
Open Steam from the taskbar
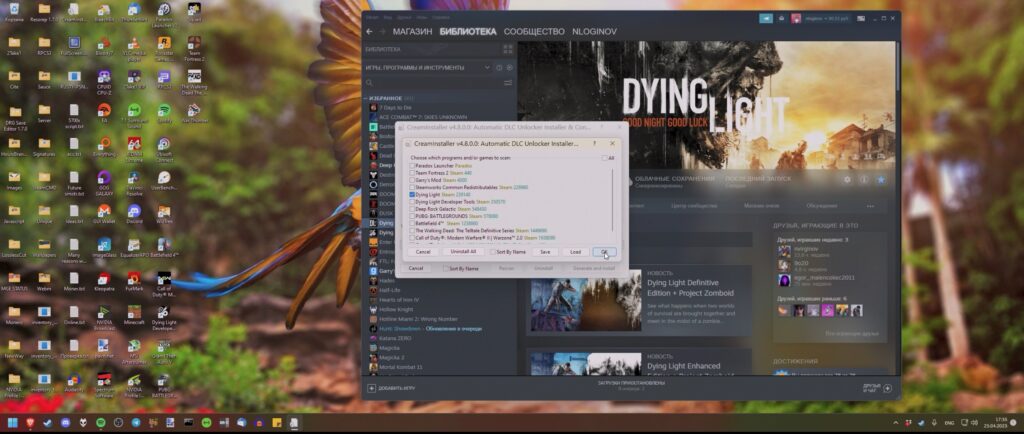coord(48,423)
